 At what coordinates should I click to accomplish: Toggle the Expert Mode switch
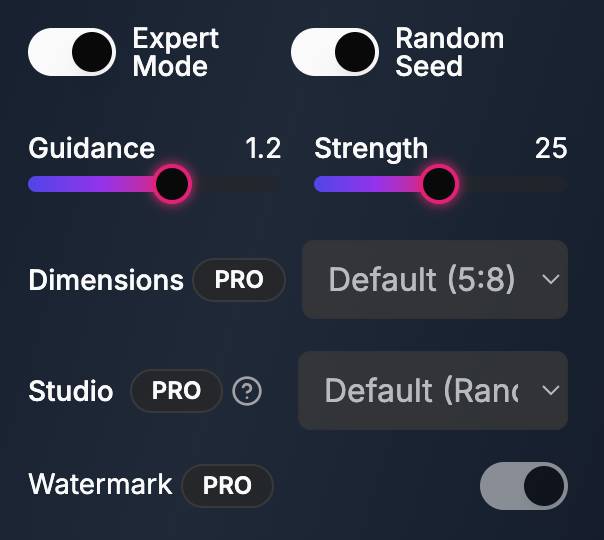(72, 53)
